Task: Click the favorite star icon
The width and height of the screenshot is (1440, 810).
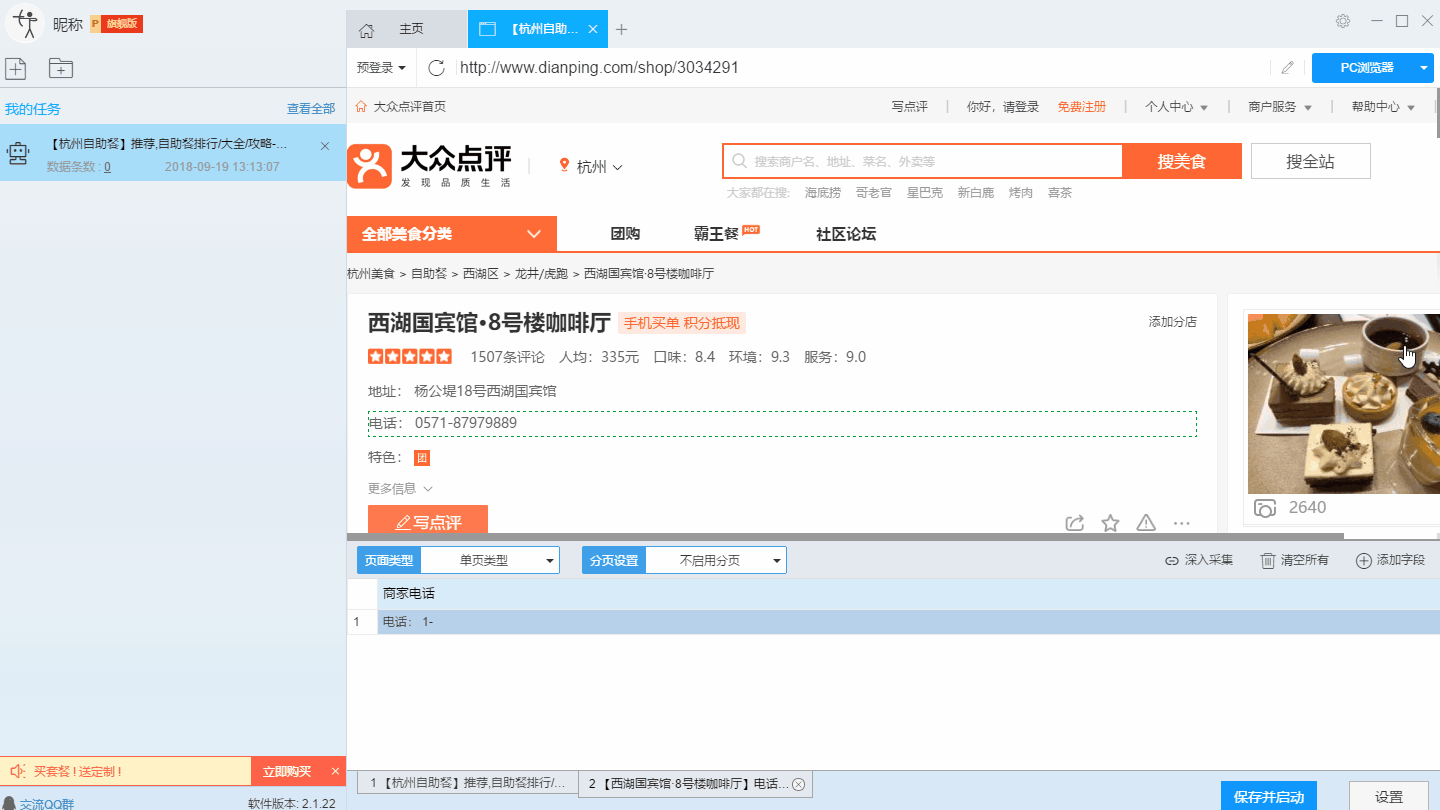Action: [1110, 523]
